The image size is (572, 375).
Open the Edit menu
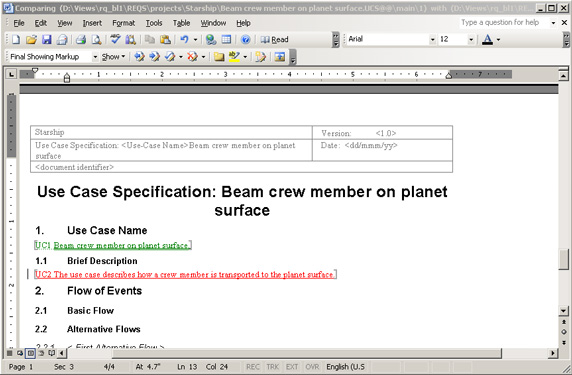coord(40,23)
